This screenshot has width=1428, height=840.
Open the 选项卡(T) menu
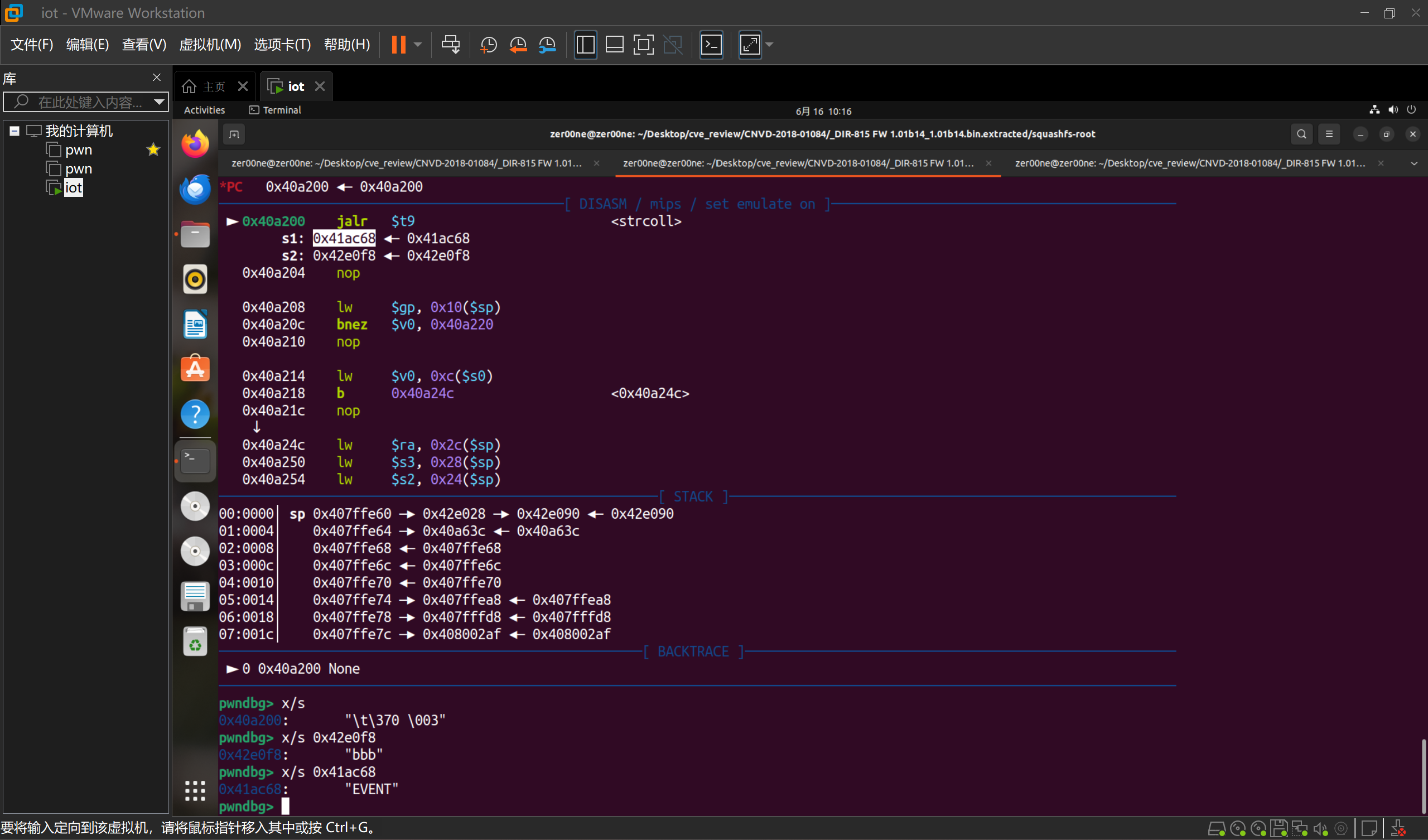click(x=282, y=44)
